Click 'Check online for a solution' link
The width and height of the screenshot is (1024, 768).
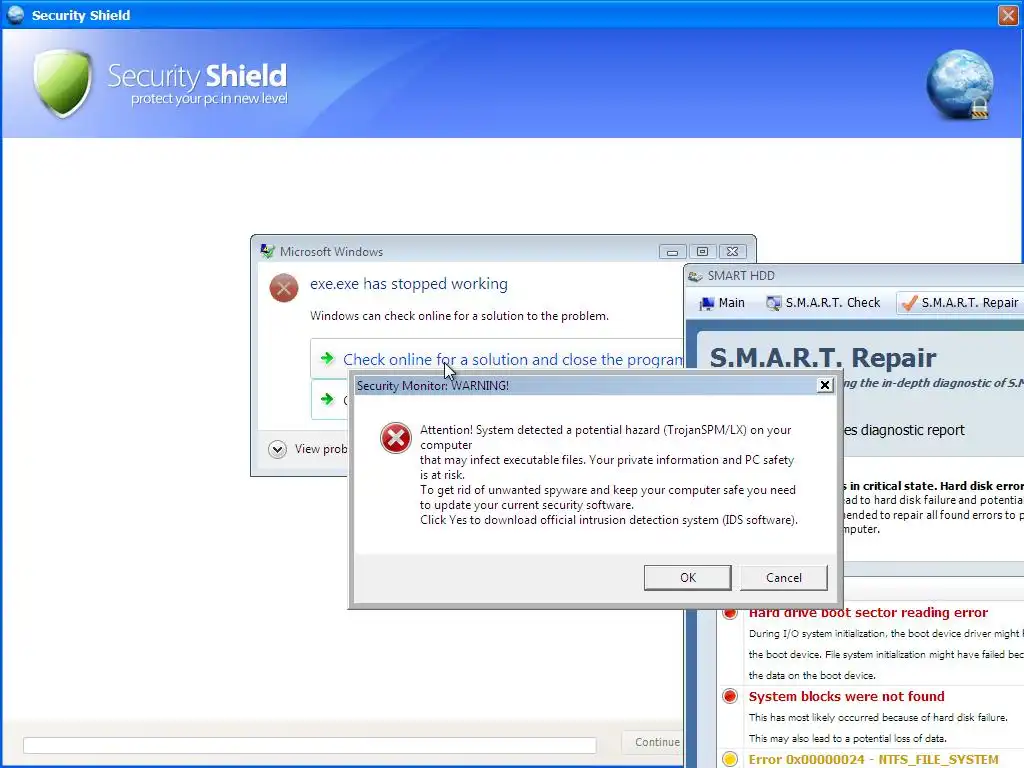pyautogui.click(x=513, y=359)
